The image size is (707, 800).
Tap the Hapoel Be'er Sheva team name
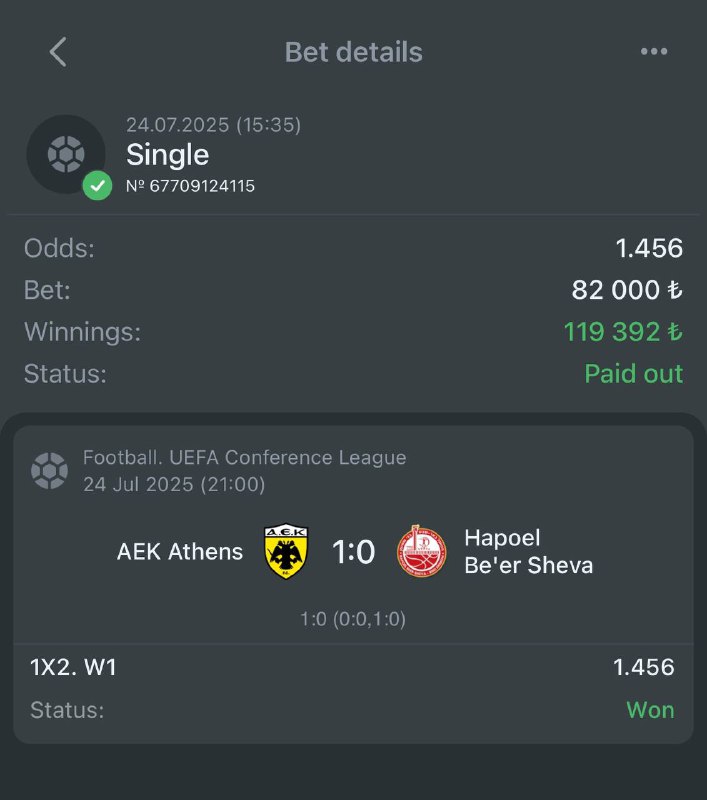(528, 552)
